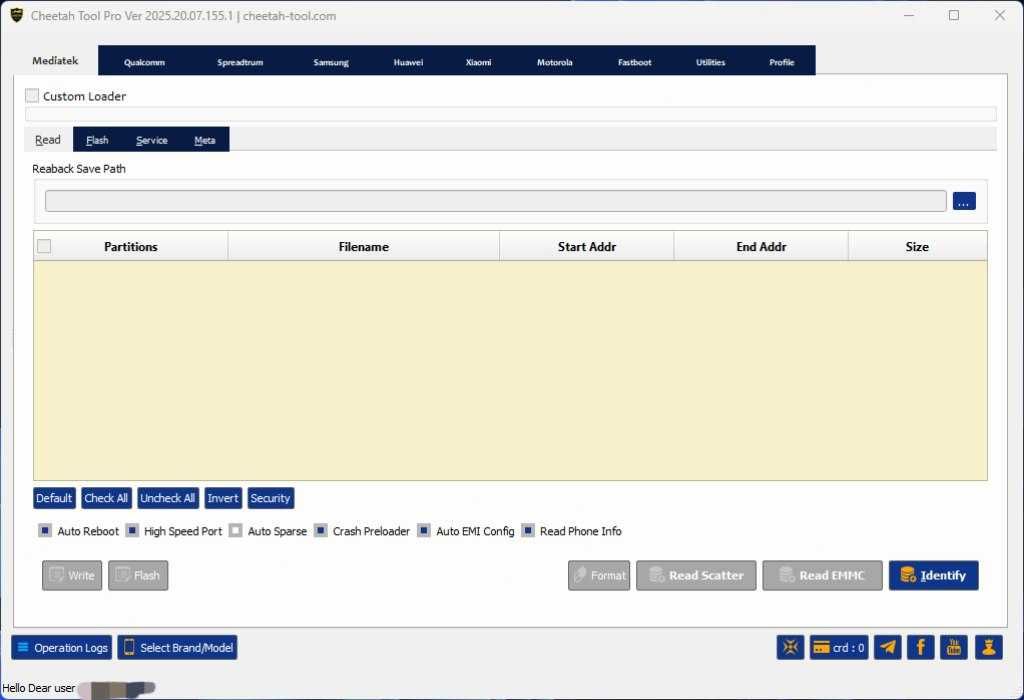Viewport: 1024px width, 700px height.
Task: Switch to the Fastboot tab
Action: [x=634, y=62]
